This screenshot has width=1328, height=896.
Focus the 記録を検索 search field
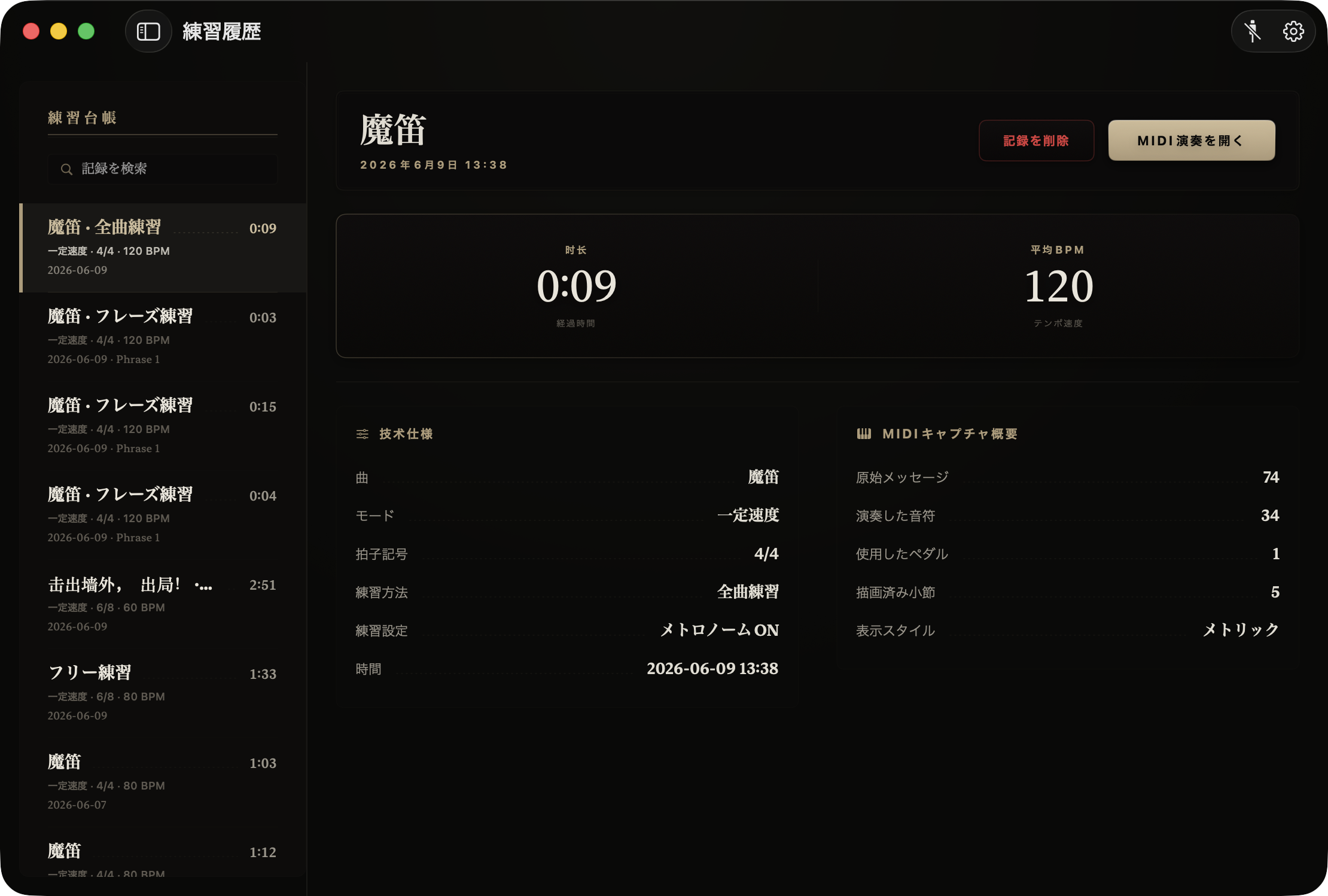(163, 169)
